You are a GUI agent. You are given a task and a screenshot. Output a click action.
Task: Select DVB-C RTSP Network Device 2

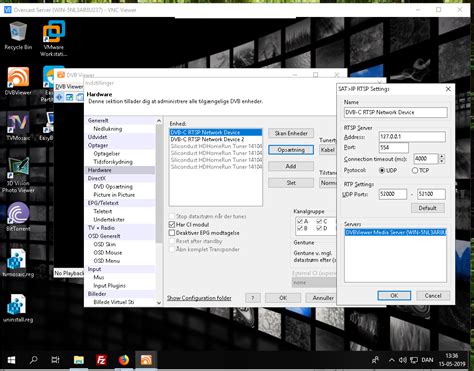[216, 139]
